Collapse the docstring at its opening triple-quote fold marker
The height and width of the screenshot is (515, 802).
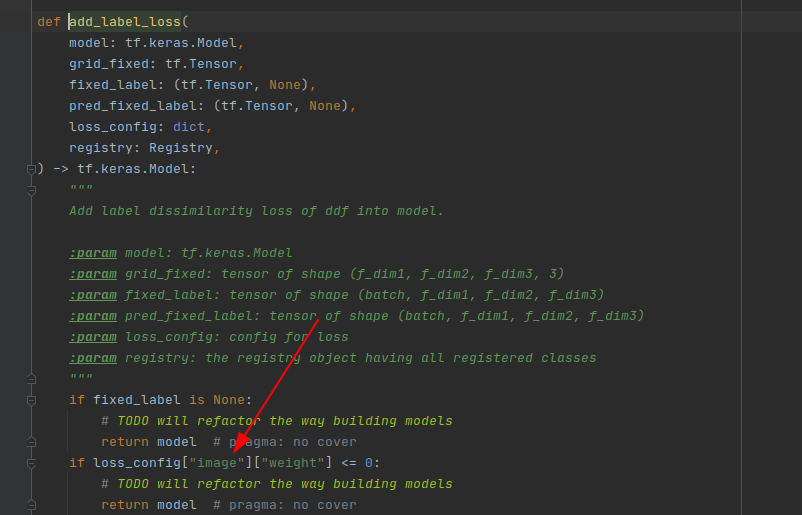tap(31, 190)
